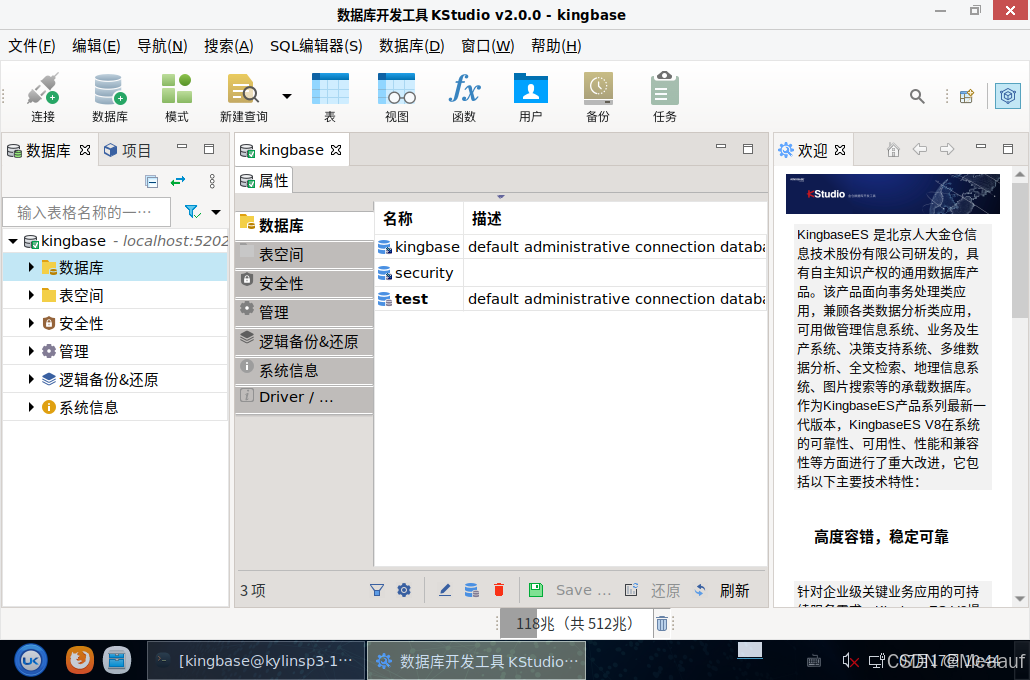The image size is (1030, 680).
Task: Click the red trash delete icon
Action: point(499,590)
